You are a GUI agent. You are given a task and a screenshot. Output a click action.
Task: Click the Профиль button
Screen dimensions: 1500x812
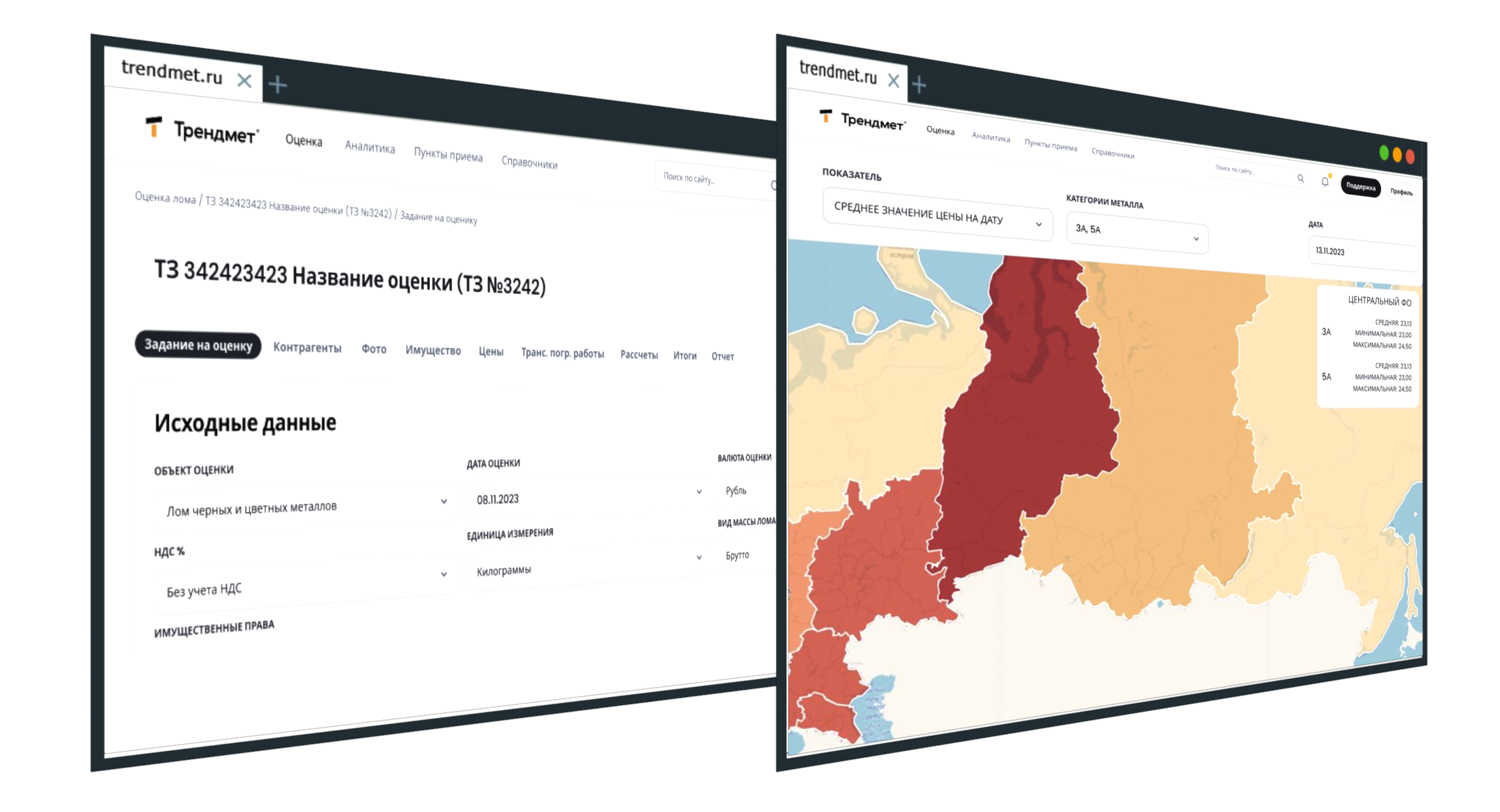coord(1401,192)
